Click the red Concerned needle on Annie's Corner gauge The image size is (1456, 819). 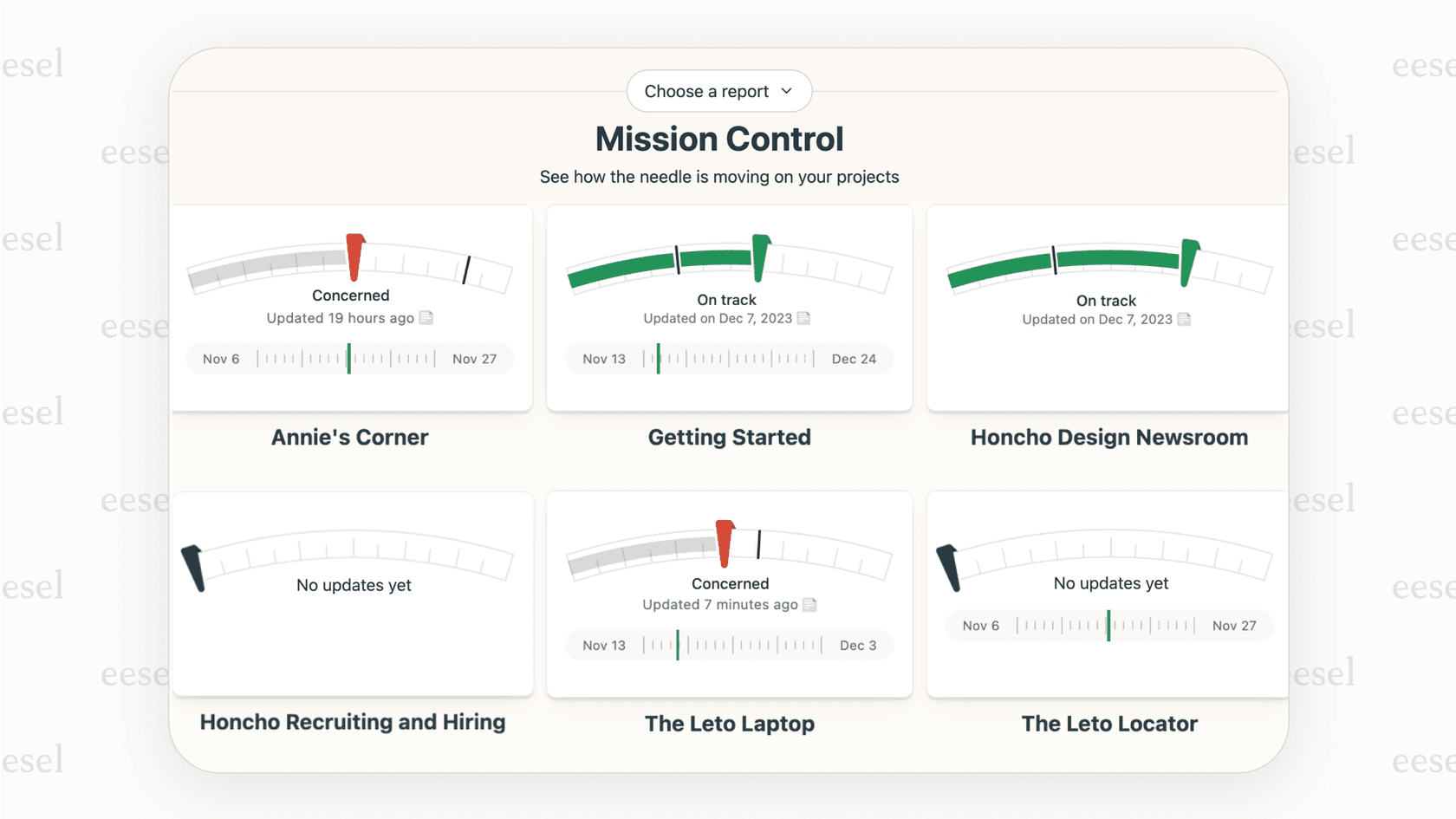(355, 257)
